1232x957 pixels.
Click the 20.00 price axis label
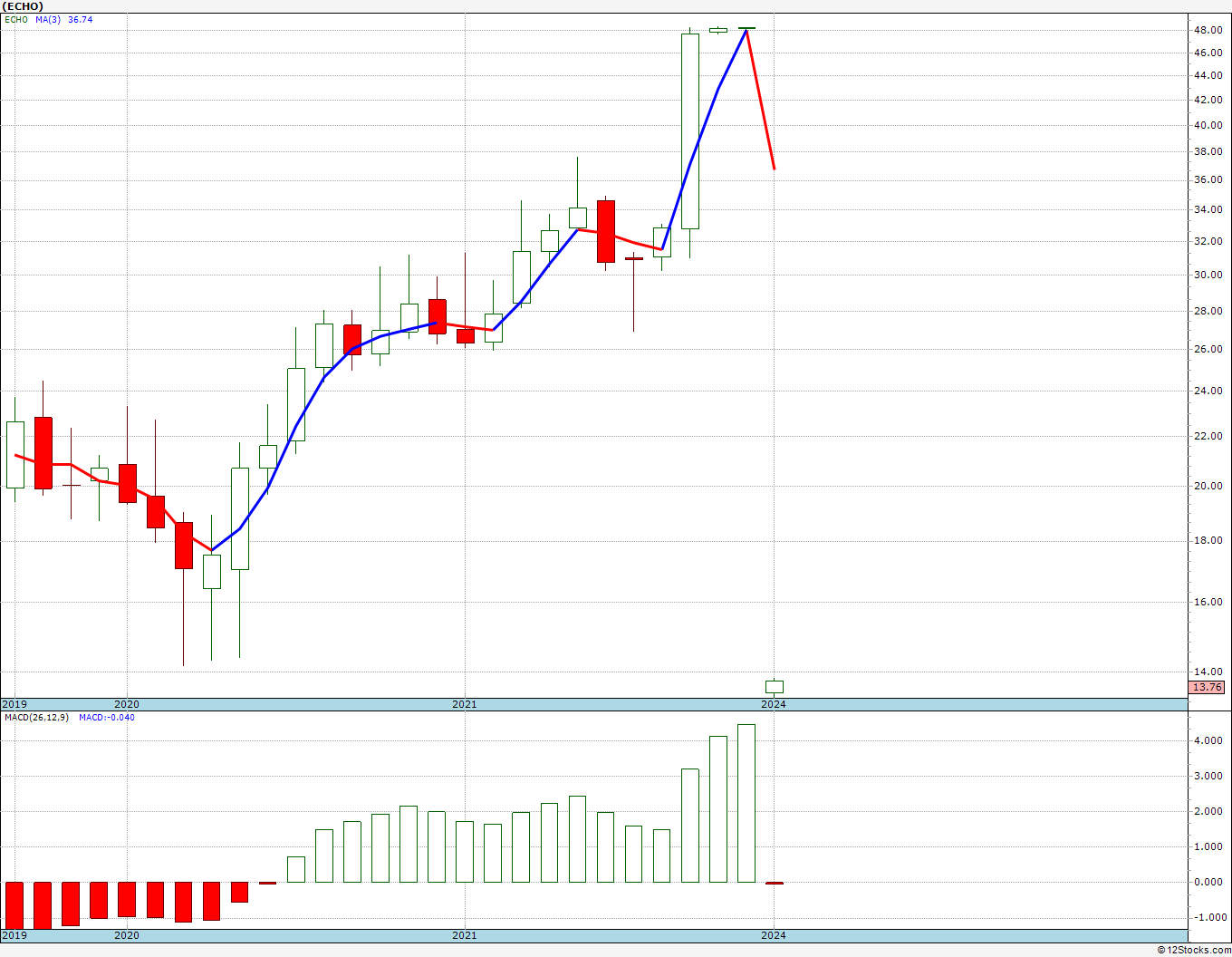pyautogui.click(x=1208, y=486)
